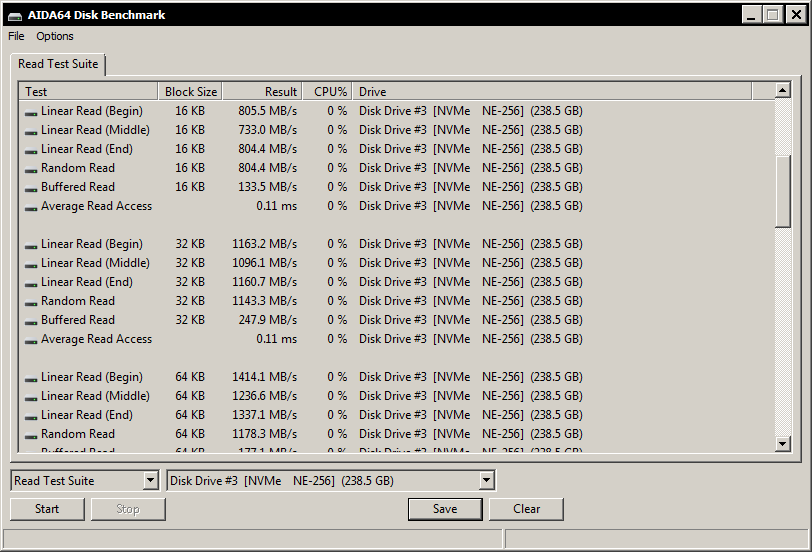Viewport: 812px width, 552px height.
Task: Click the Save button
Action: tap(445, 509)
